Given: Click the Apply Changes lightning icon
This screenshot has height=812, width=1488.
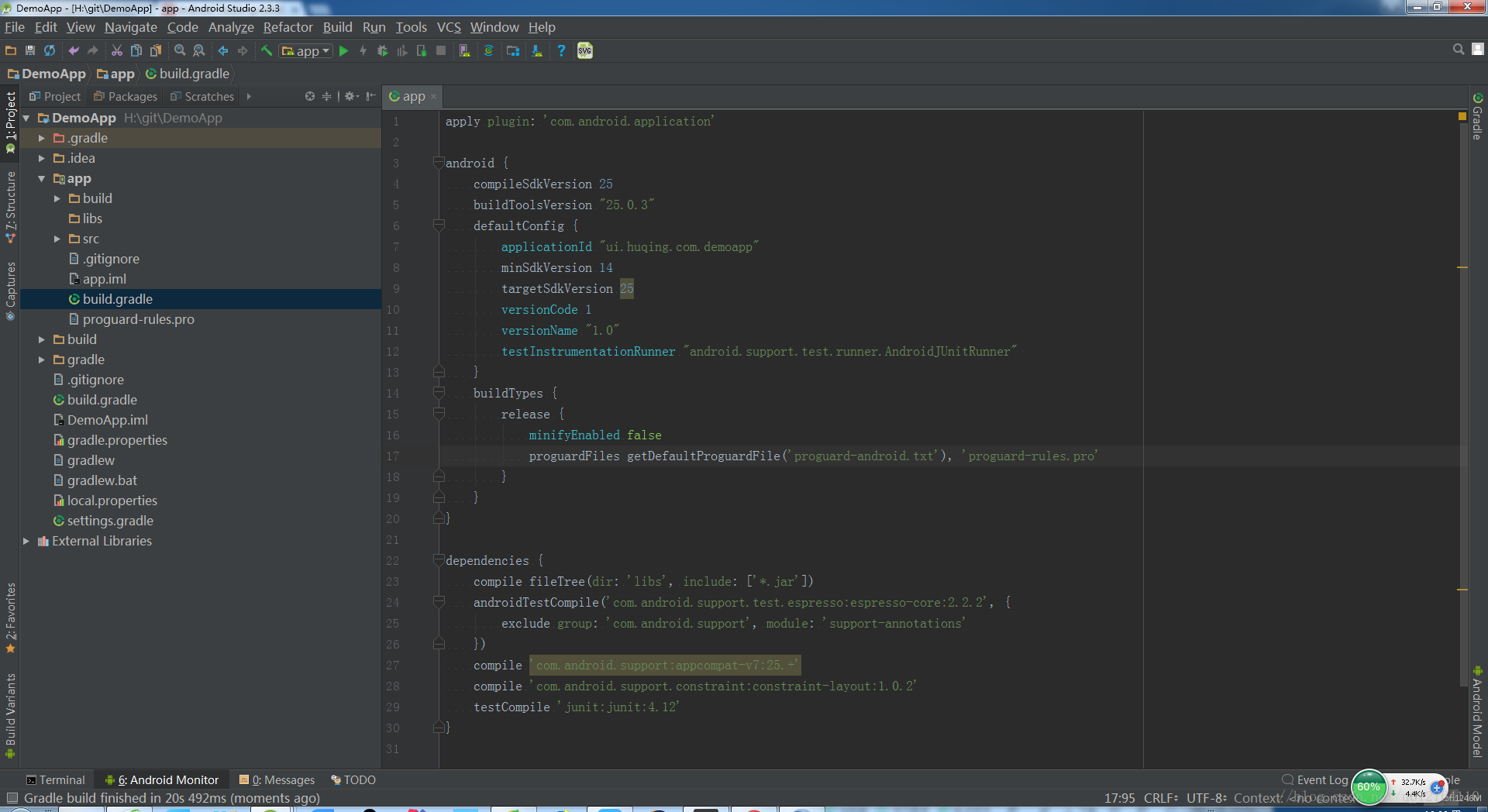Looking at the screenshot, I should [x=363, y=50].
